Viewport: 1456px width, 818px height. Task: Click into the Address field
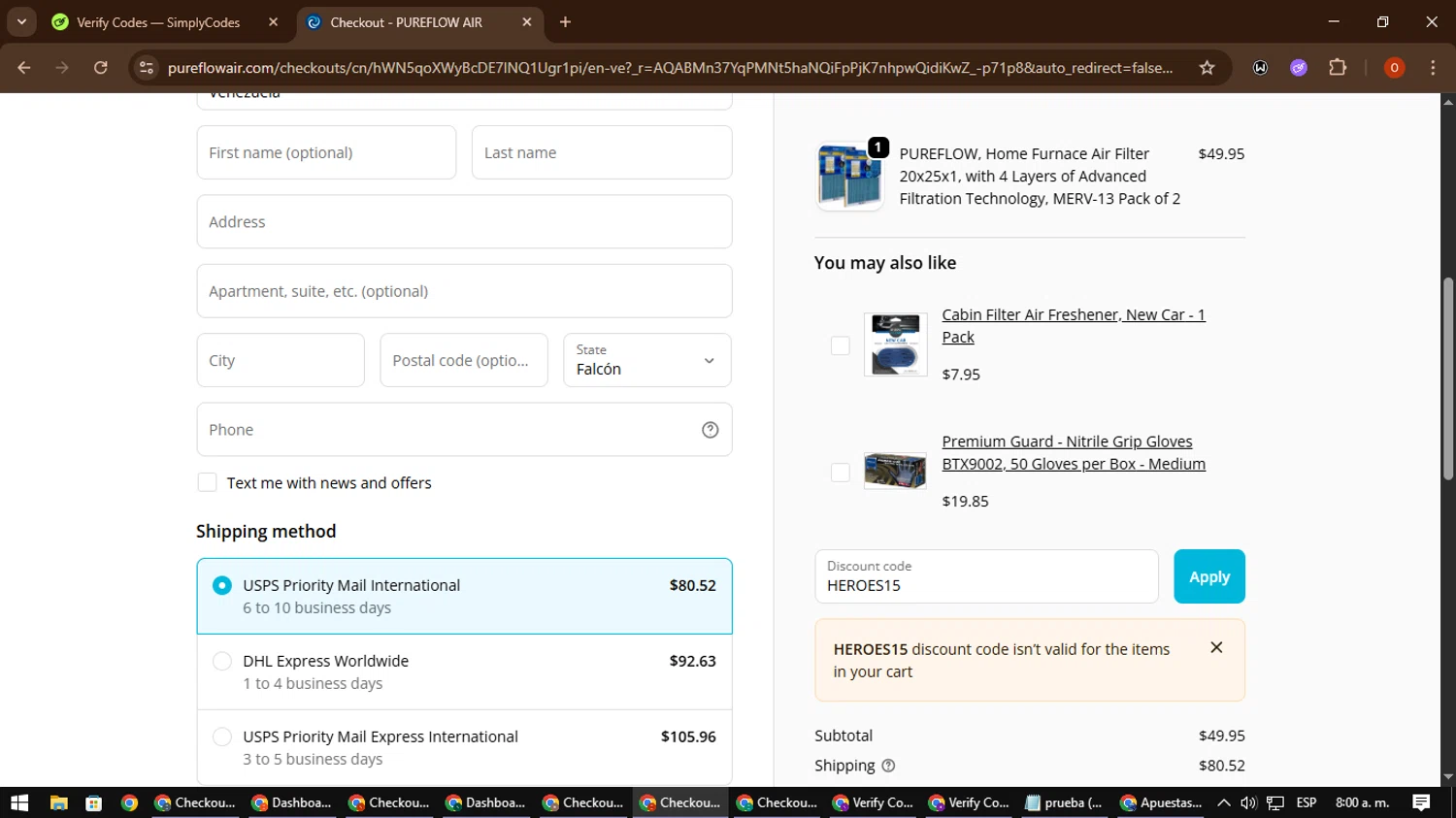[464, 221]
